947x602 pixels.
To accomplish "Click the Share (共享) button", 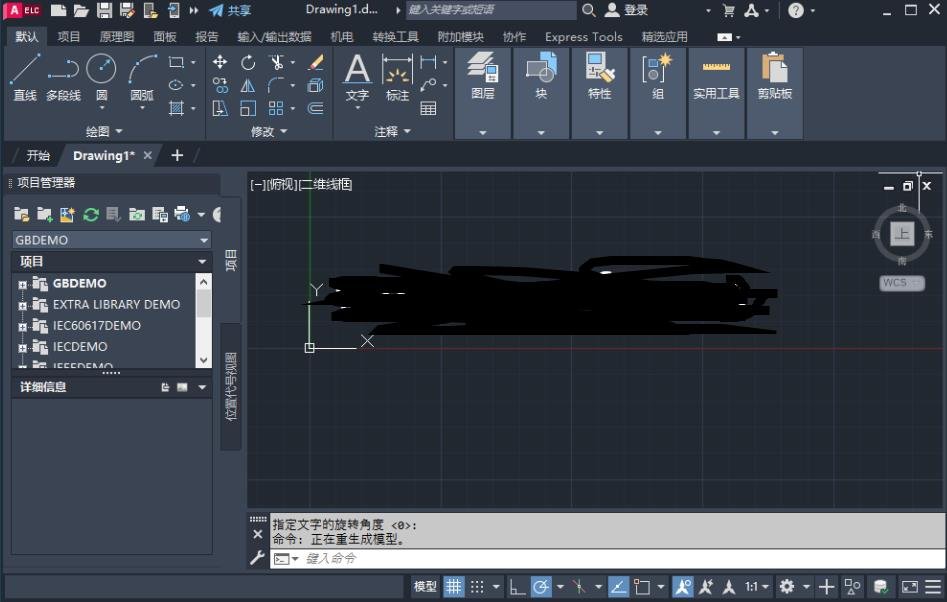I will coord(230,10).
